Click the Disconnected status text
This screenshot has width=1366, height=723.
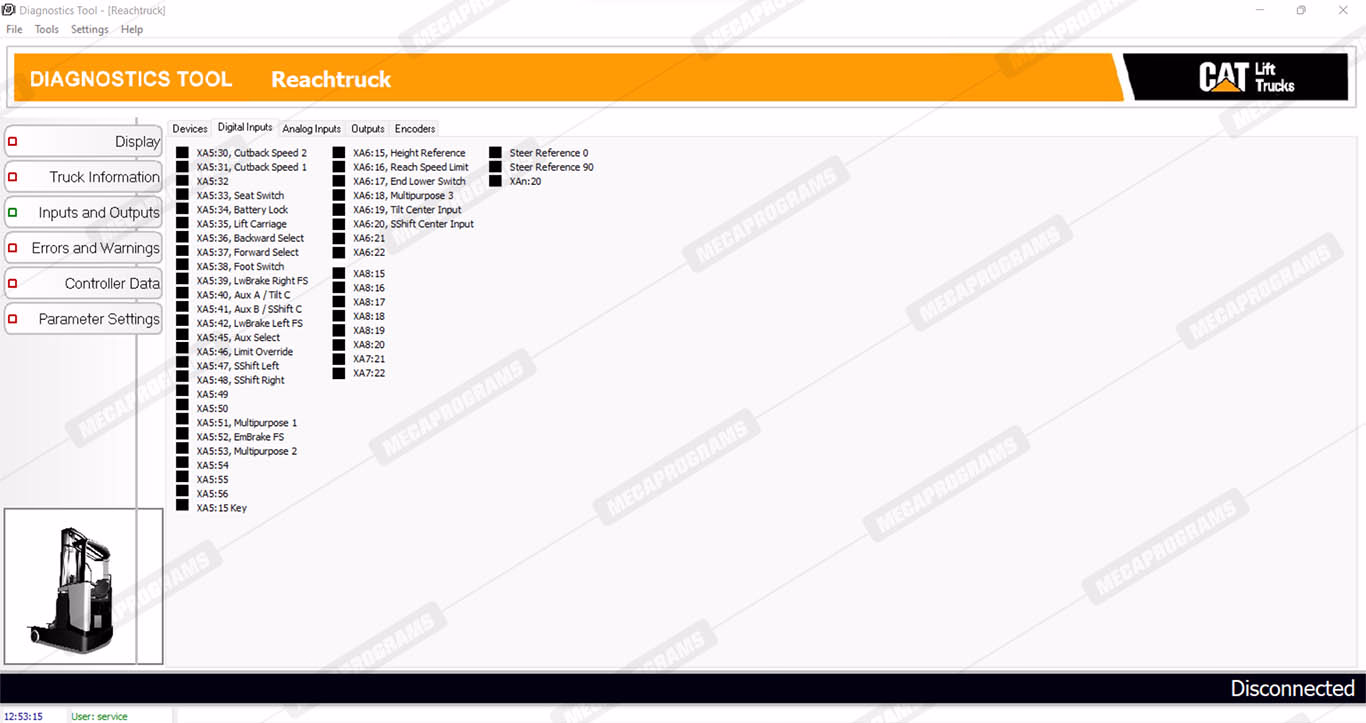(1292, 688)
